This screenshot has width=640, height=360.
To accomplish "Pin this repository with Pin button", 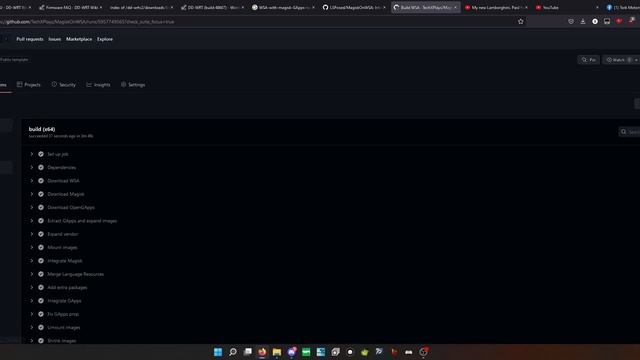I will point(589,60).
